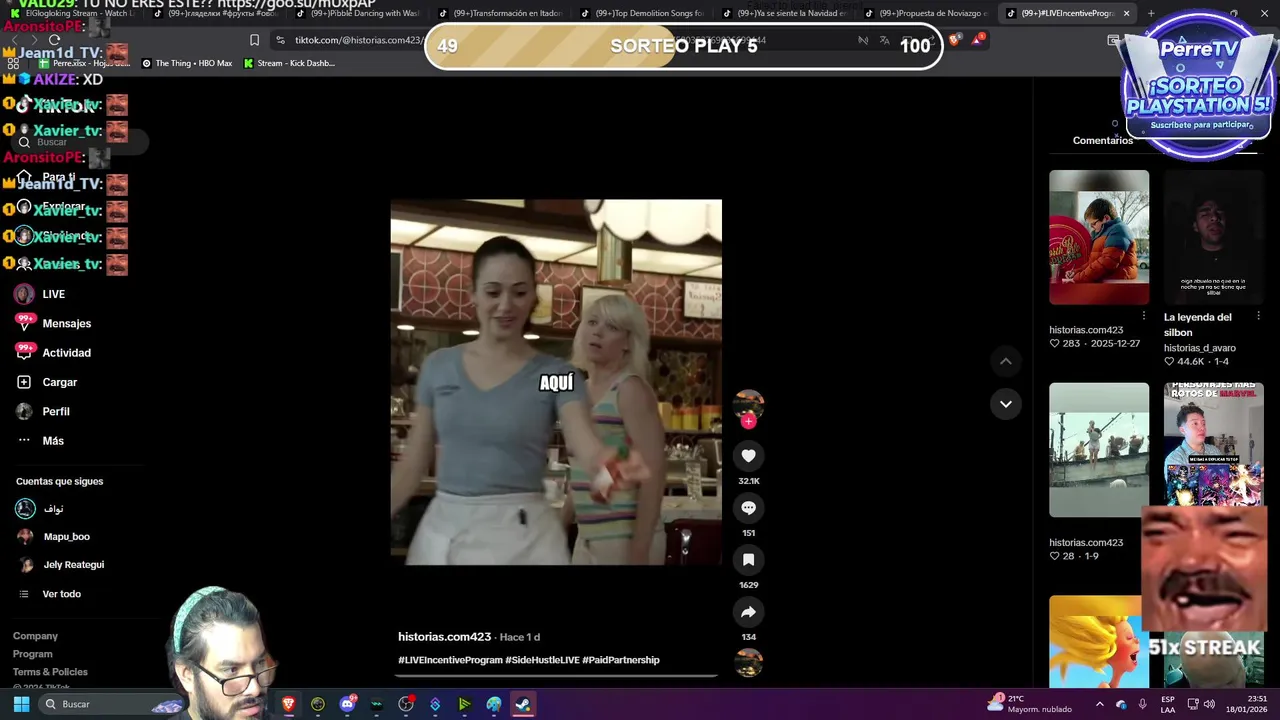This screenshot has width=1280, height=720.
Task: Open LIVE in TikTok sidebar
Action: (x=54, y=294)
